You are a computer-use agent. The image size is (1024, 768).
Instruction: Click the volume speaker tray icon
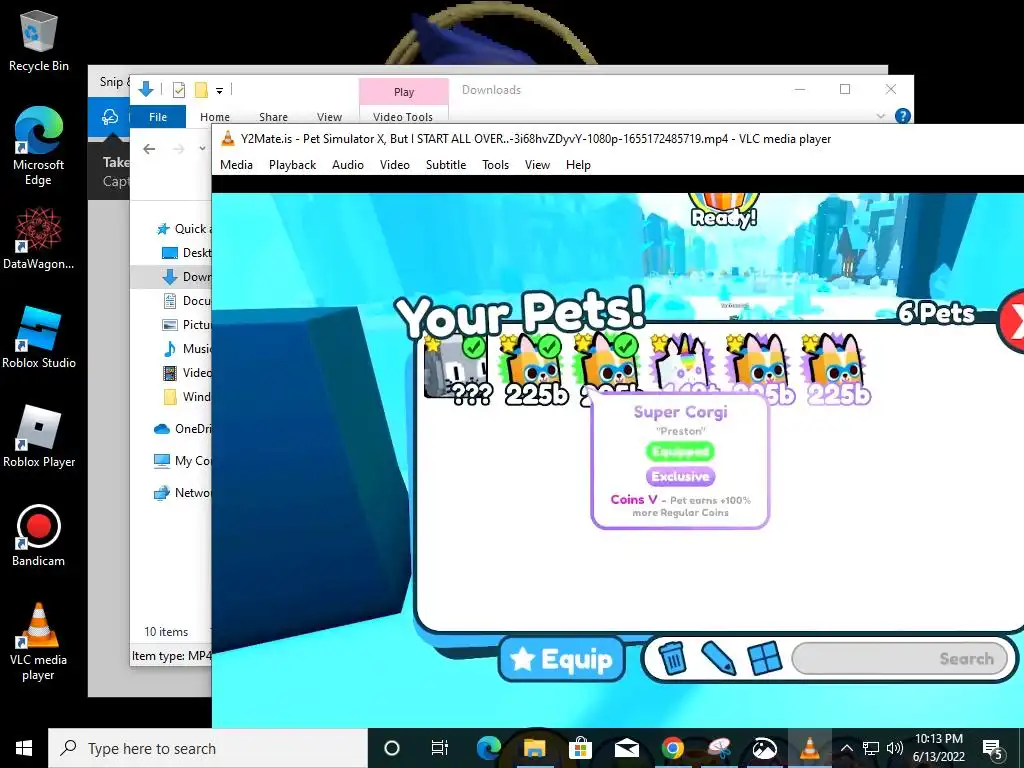895,748
